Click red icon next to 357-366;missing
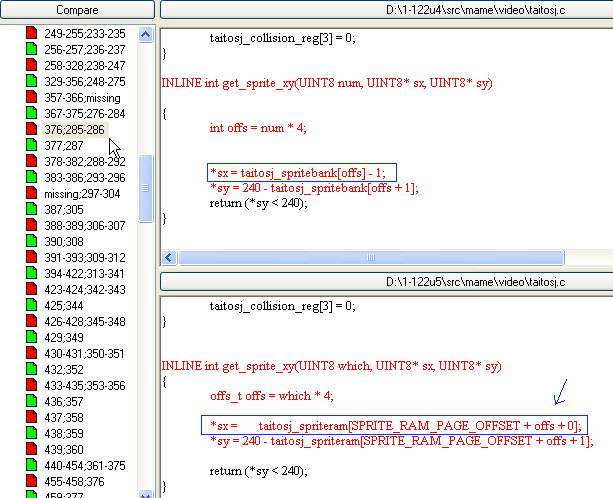Viewport: 613px width, 498px height. (31, 97)
